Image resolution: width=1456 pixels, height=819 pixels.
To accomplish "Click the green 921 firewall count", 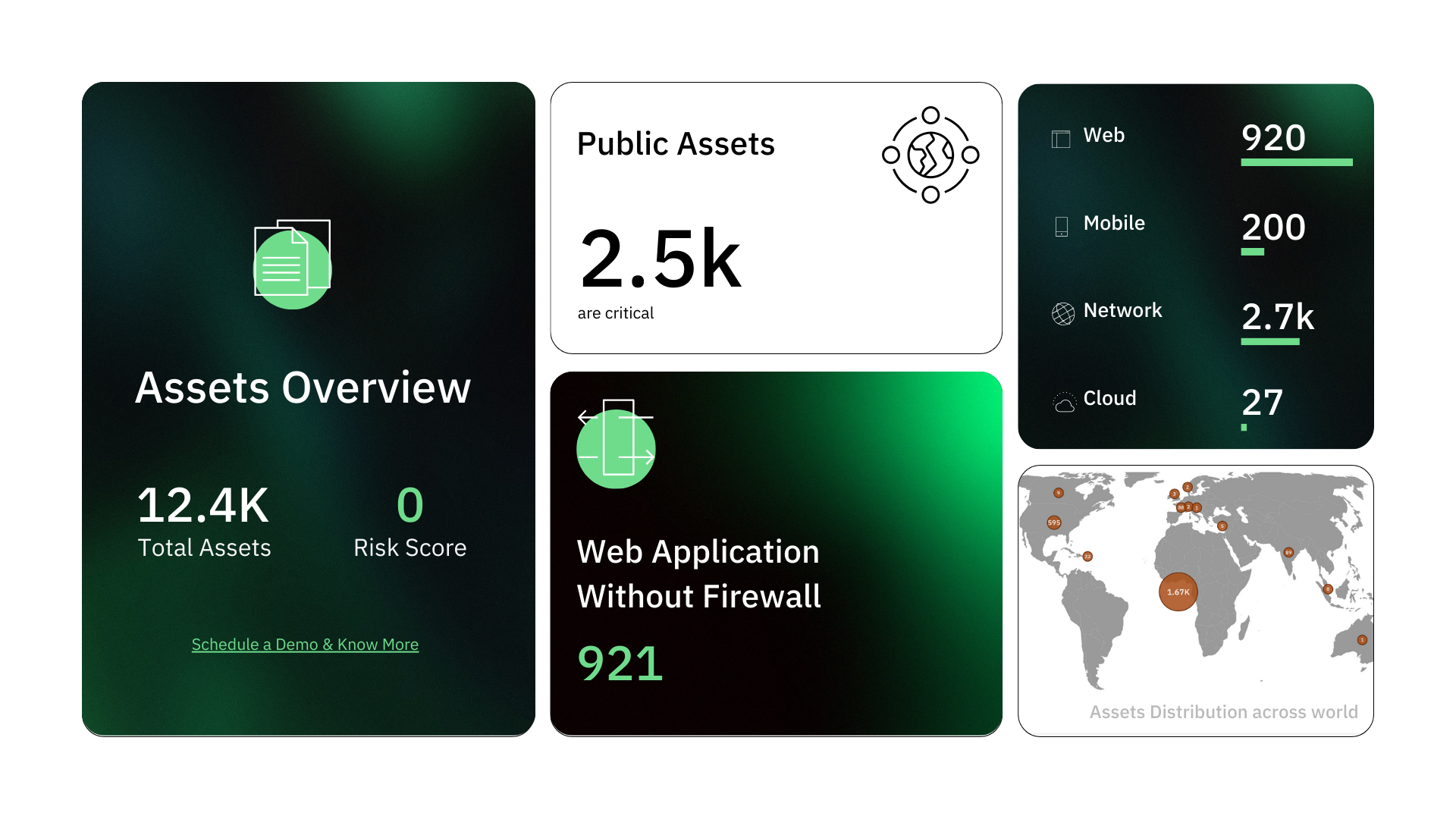I will tap(620, 664).
